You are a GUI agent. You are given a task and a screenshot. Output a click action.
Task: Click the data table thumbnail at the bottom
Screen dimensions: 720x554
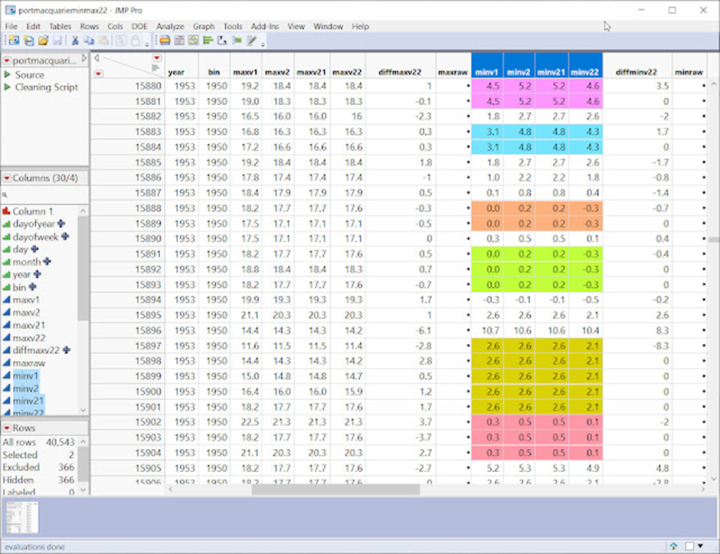[22, 517]
